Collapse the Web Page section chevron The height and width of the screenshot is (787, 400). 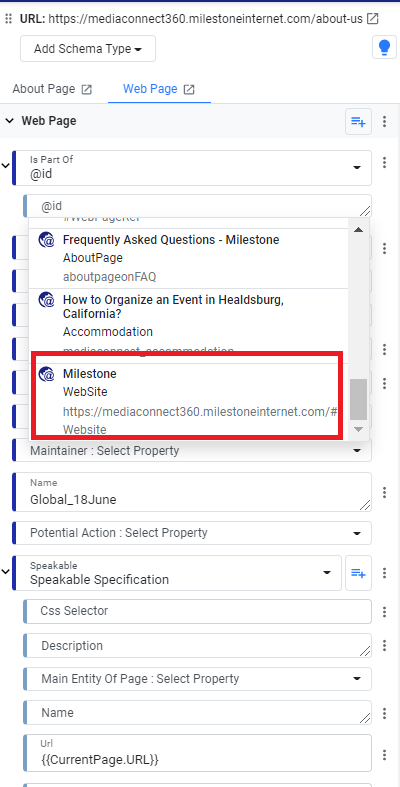9,121
